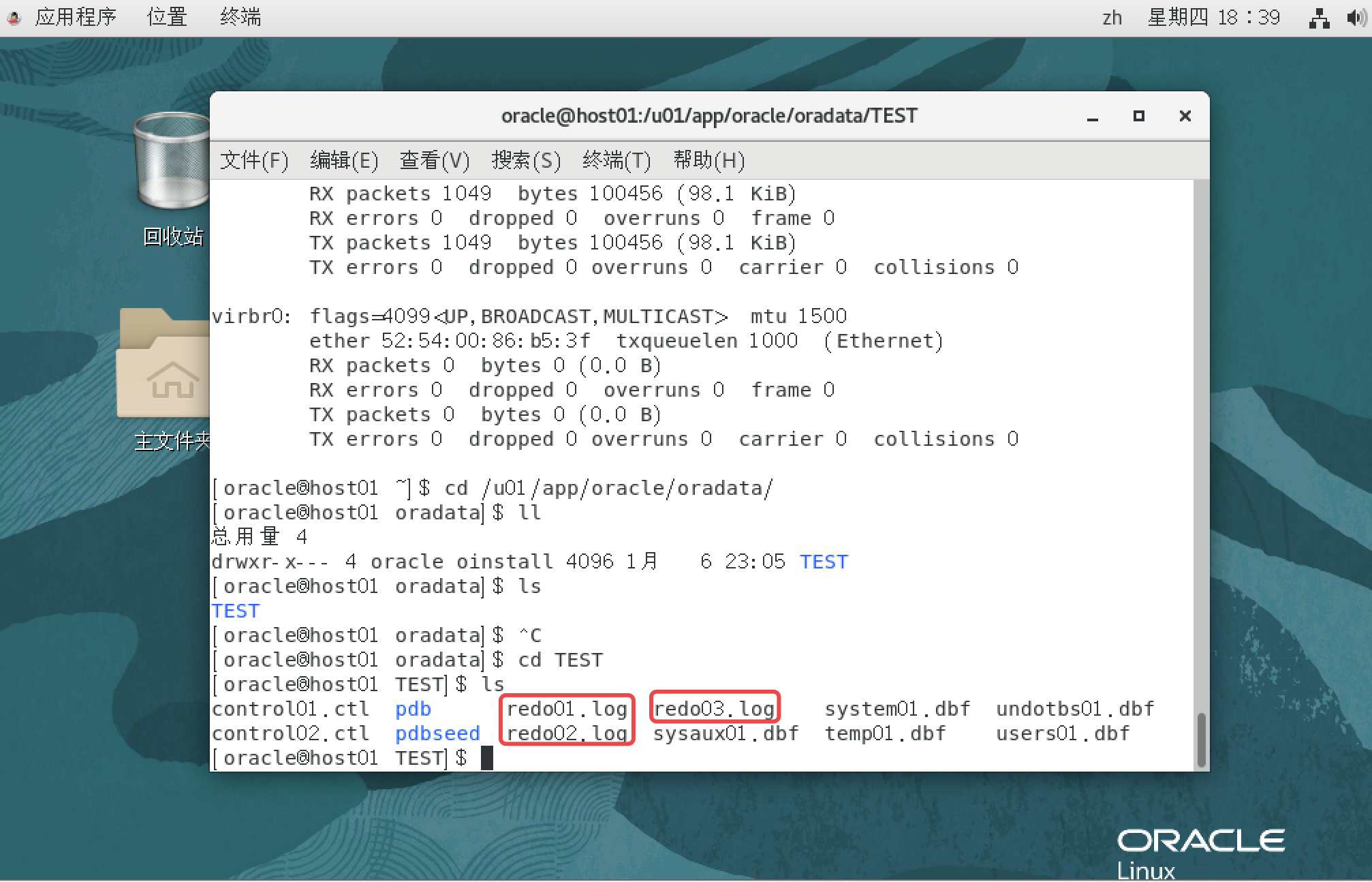Open the 帮助(H) menu in the terminal
This screenshot has width=1372, height=882.
707,161
